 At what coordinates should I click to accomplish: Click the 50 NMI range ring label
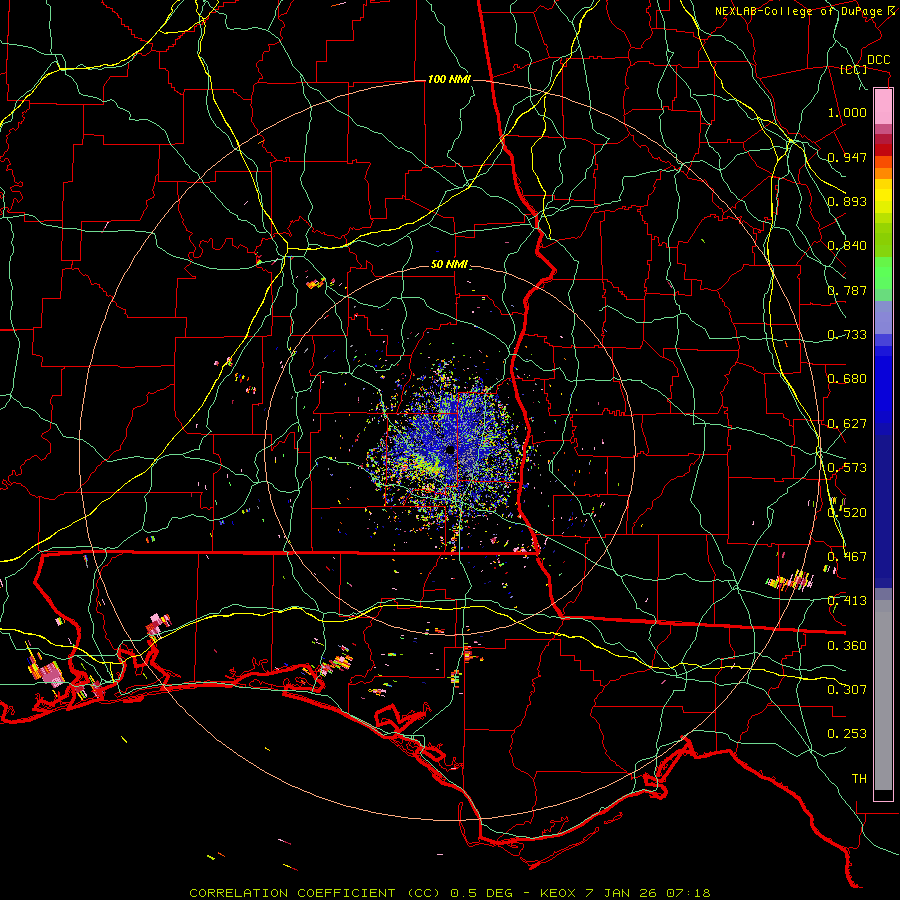tap(449, 265)
